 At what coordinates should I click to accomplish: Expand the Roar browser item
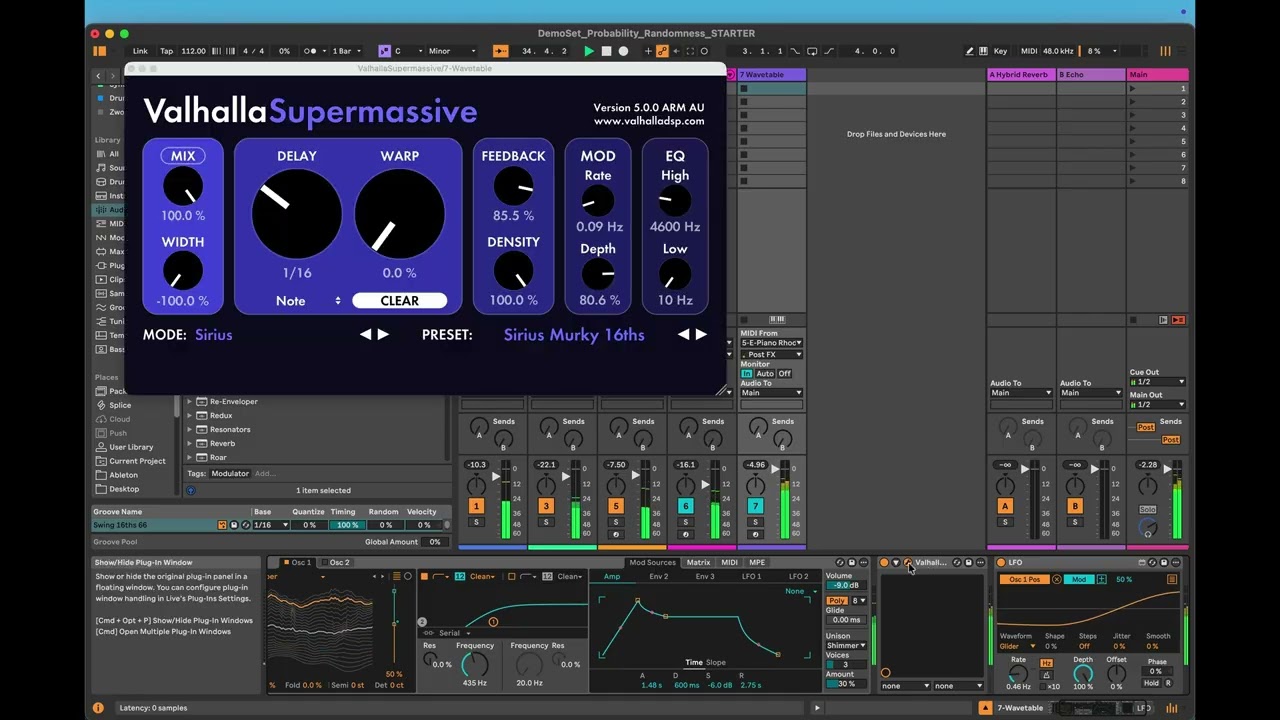(x=190, y=457)
